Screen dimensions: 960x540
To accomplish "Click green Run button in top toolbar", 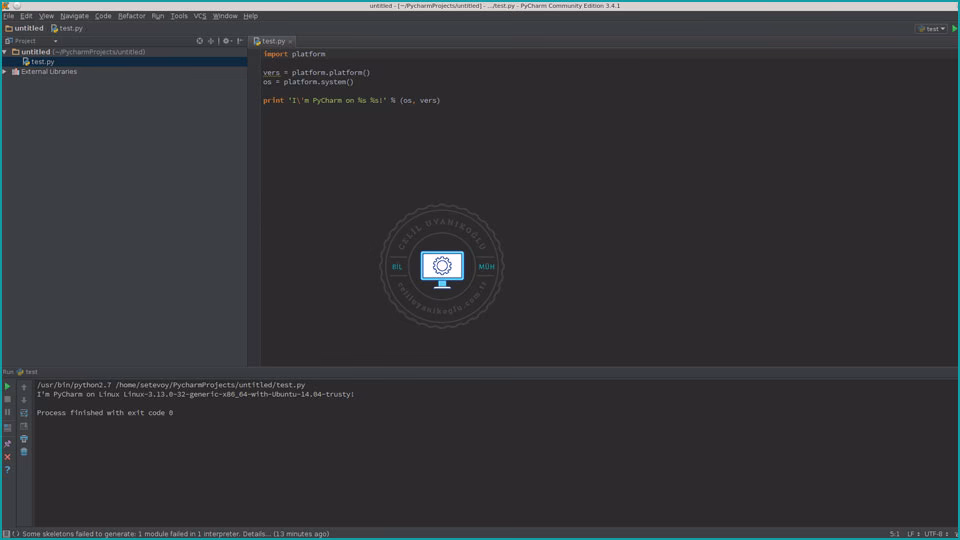I will pos(954,29).
